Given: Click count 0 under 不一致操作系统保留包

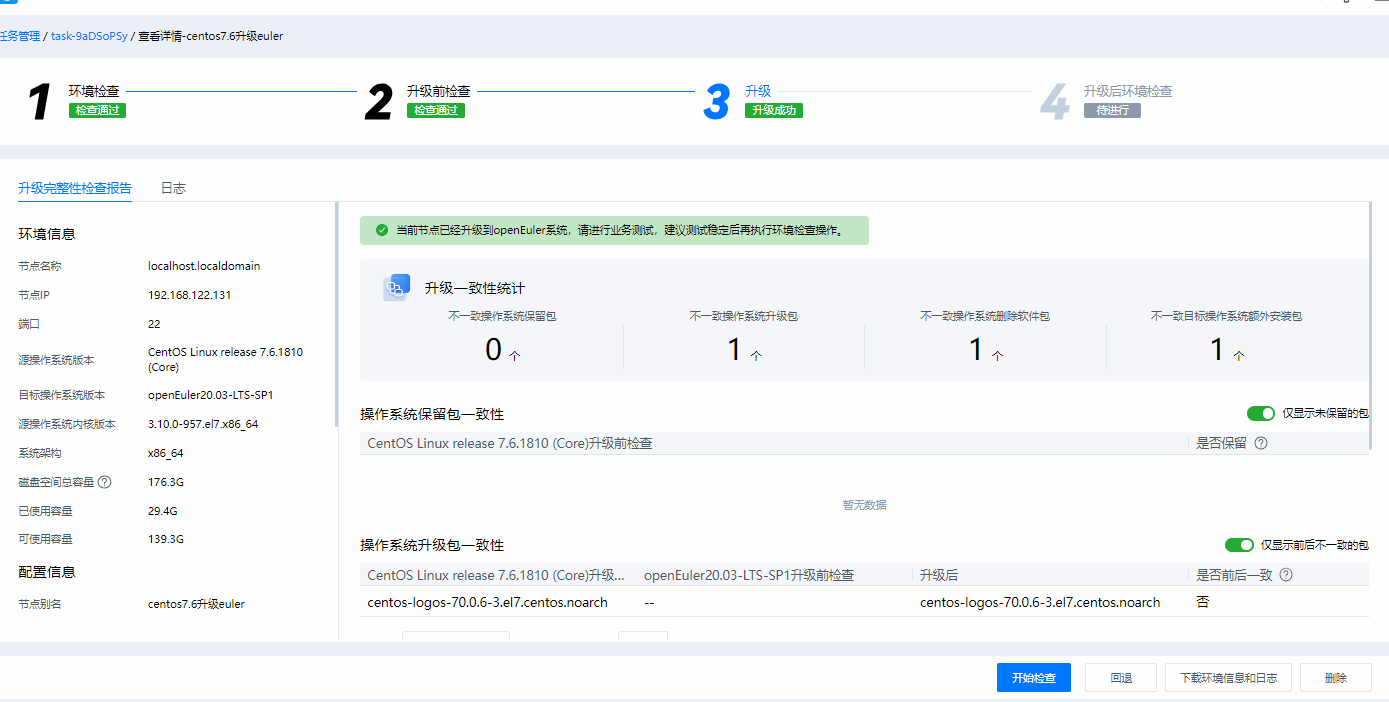Looking at the screenshot, I should 493,350.
